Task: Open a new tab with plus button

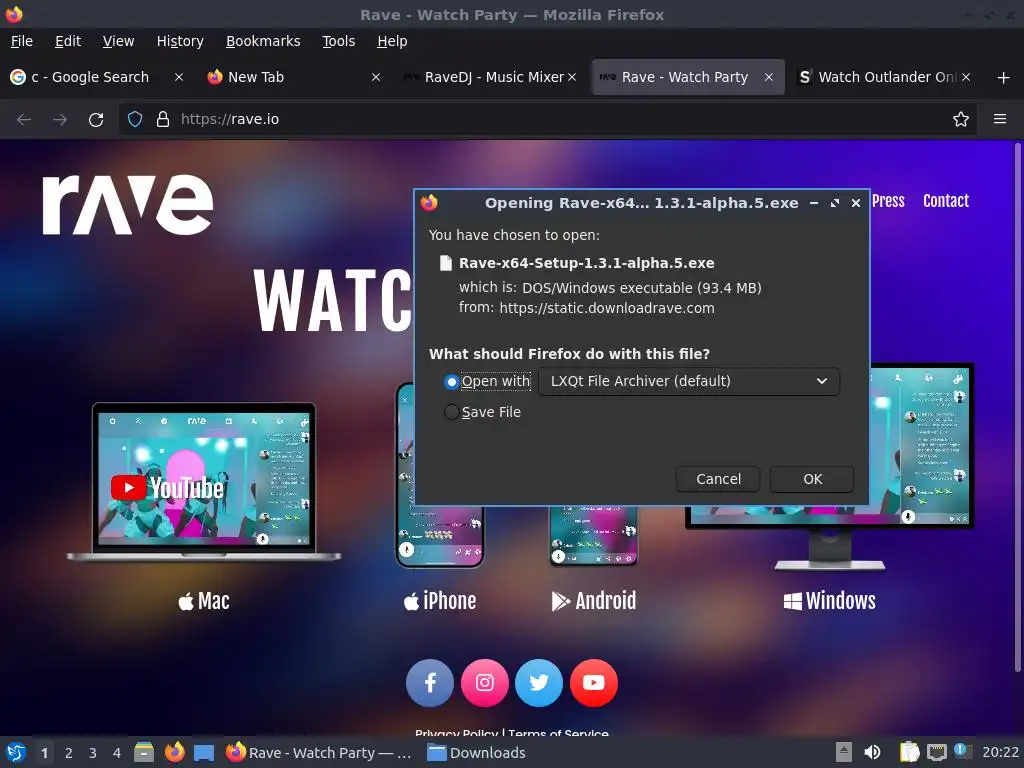Action: (x=1004, y=78)
